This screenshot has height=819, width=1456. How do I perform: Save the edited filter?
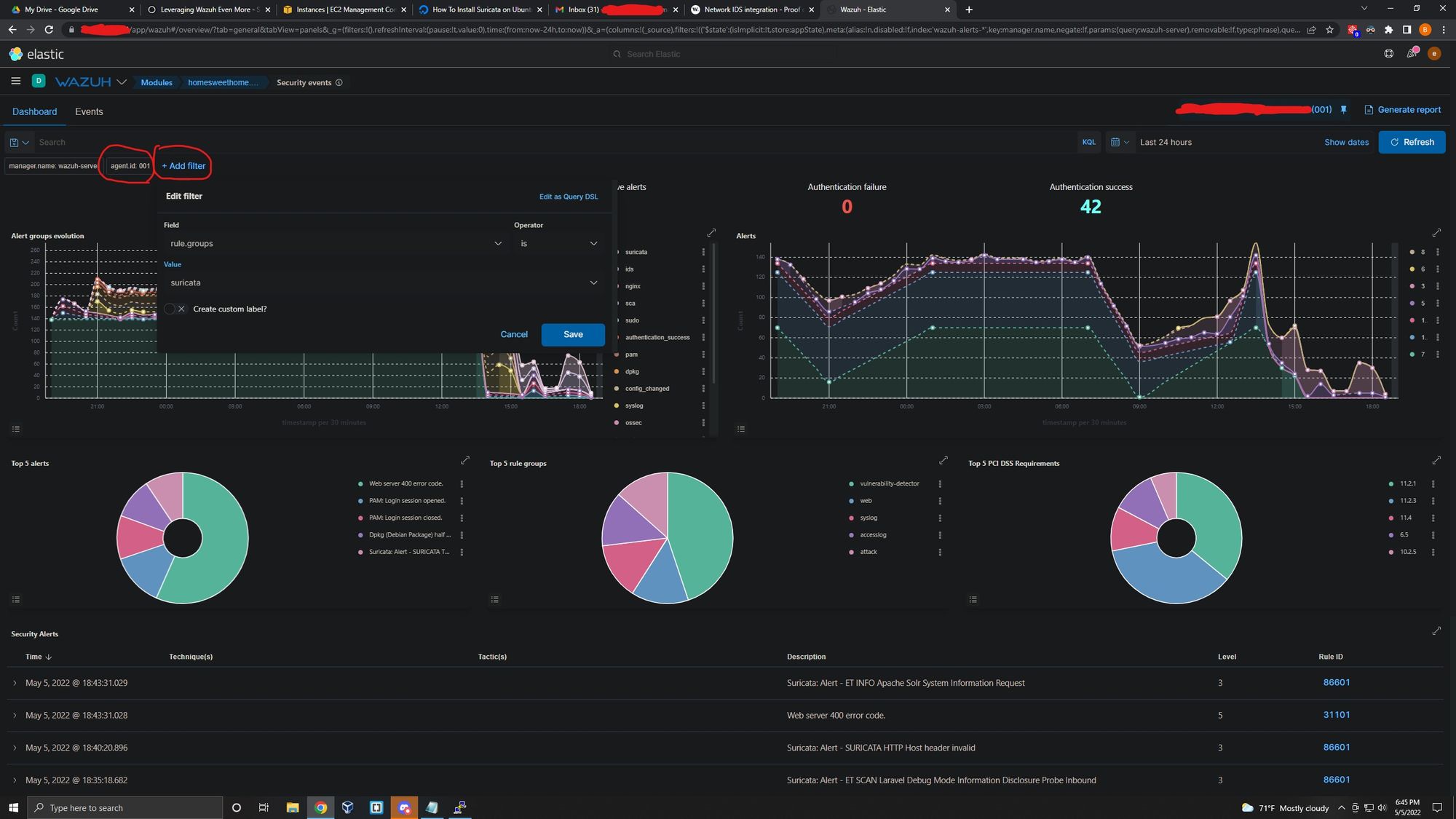pos(573,334)
